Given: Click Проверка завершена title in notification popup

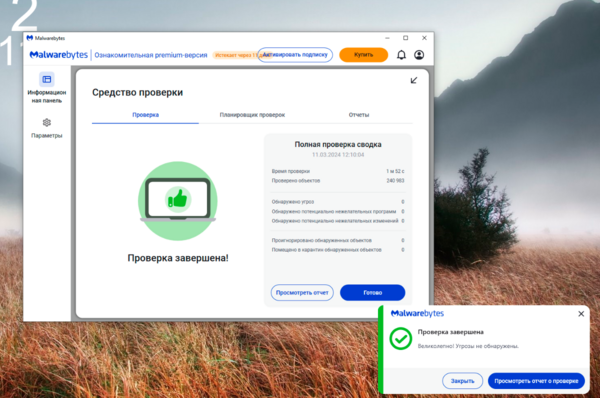Looking at the screenshot, I should tap(450, 332).
